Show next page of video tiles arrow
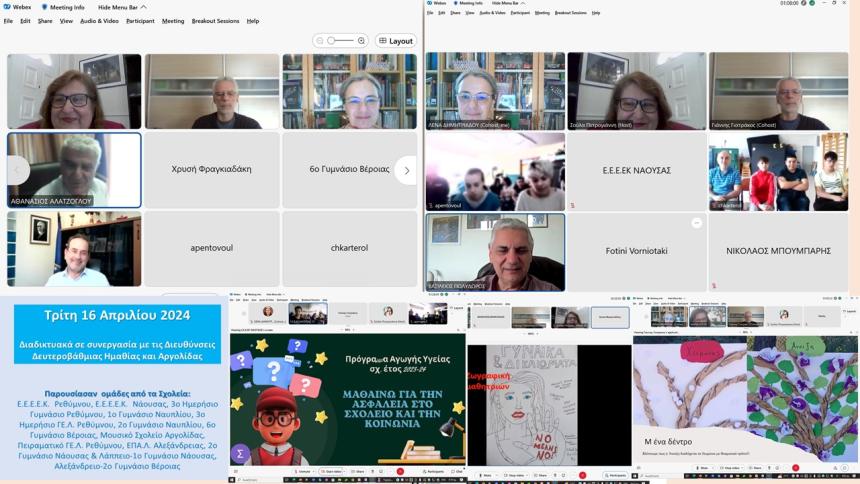 point(406,170)
